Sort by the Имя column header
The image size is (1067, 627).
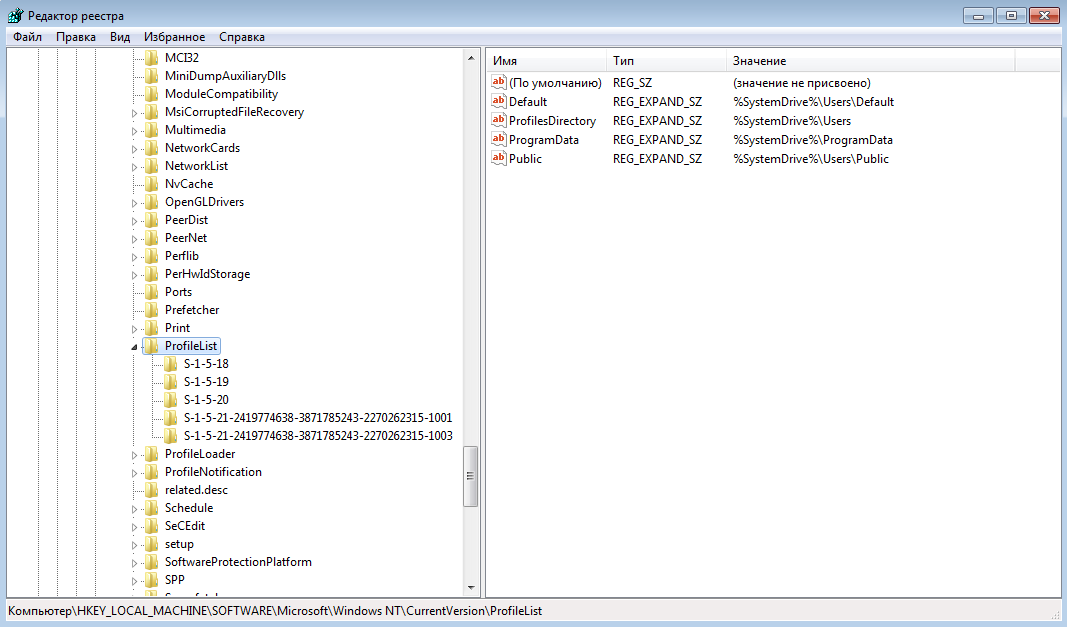546,61
